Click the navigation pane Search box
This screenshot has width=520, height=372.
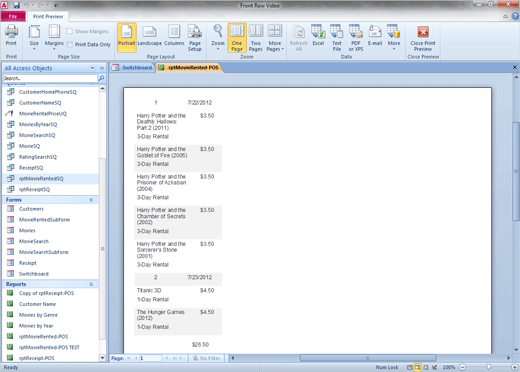pyautogui.click(x=50, y=78)
